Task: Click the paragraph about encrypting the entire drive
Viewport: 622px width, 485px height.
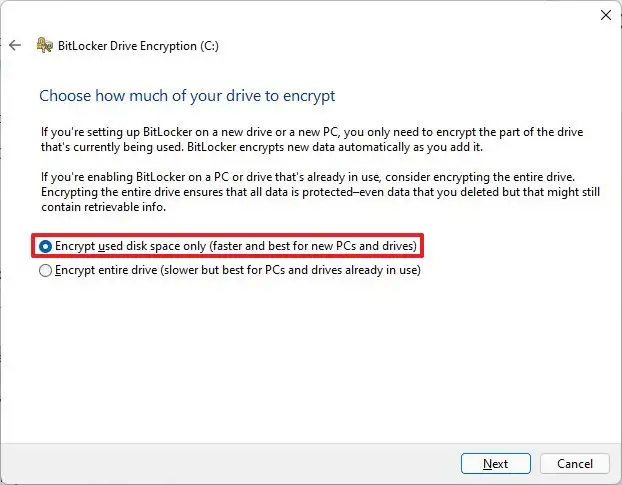Action: (x=300, y=192)
